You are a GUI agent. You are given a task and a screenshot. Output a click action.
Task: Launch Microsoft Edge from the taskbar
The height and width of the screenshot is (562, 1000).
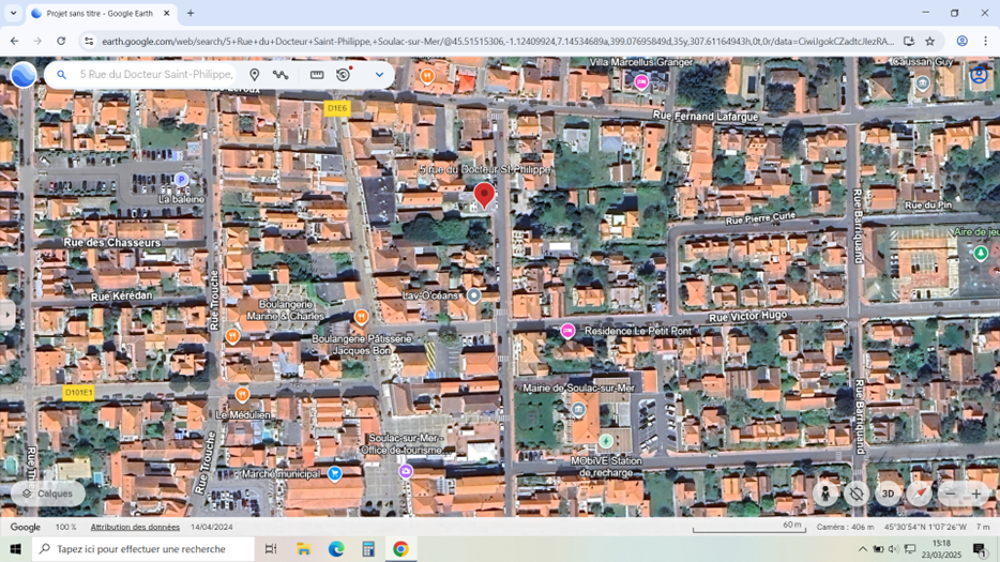(336, 549)
